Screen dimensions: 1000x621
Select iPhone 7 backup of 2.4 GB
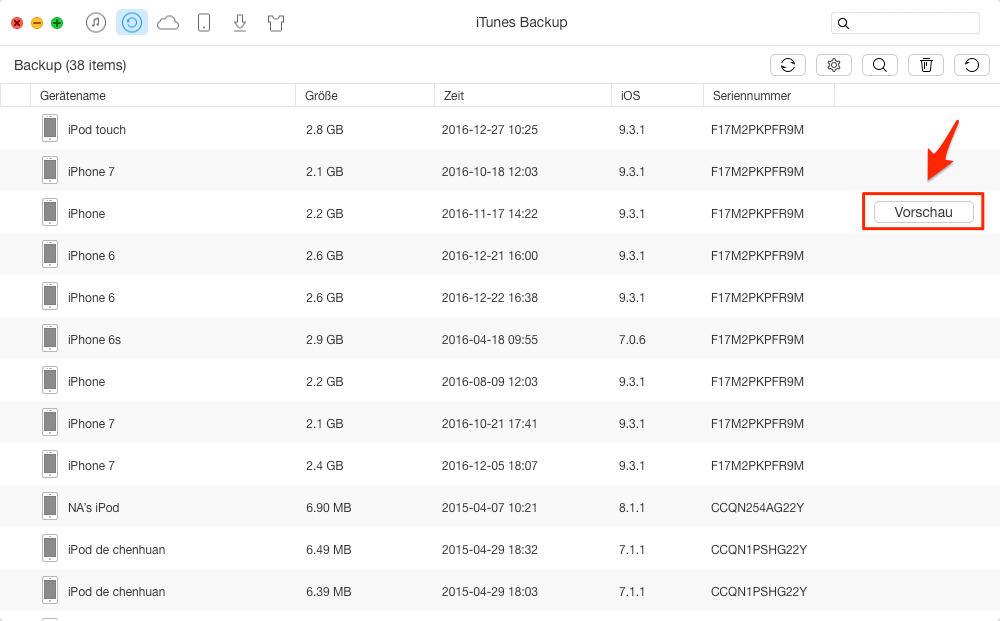coord(500,465)
